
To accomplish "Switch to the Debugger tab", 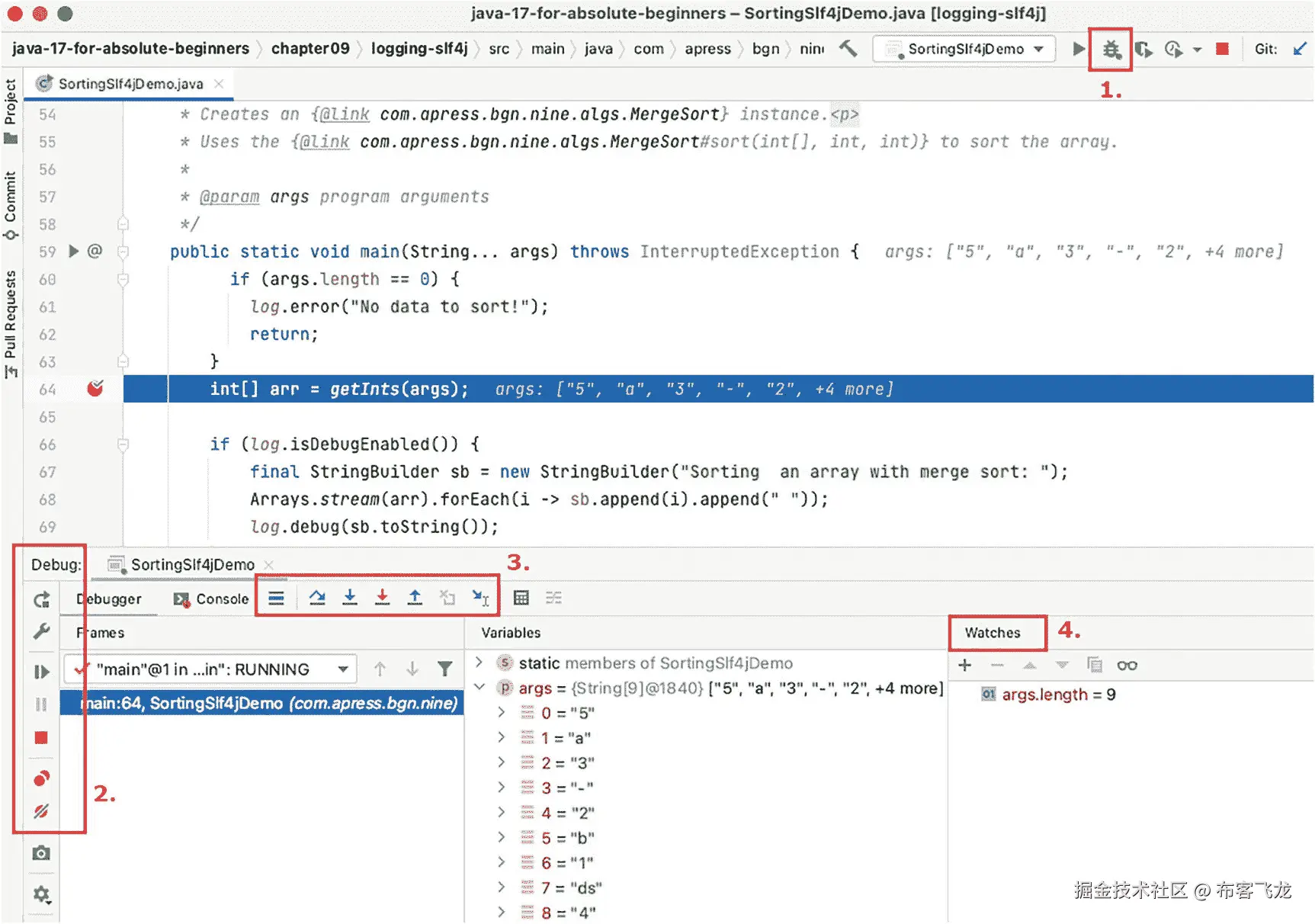I will tap(109, 599).
